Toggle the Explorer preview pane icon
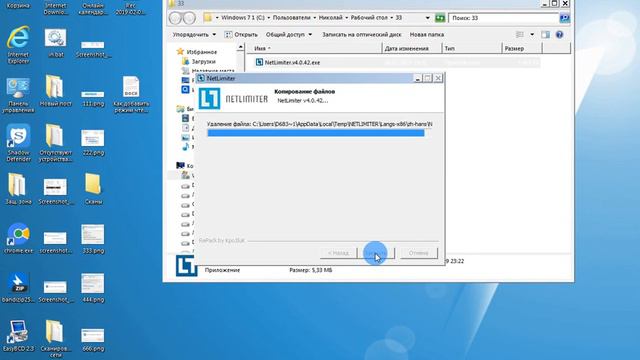The height and width of the screenshot is (360, 640). [545, 35]
